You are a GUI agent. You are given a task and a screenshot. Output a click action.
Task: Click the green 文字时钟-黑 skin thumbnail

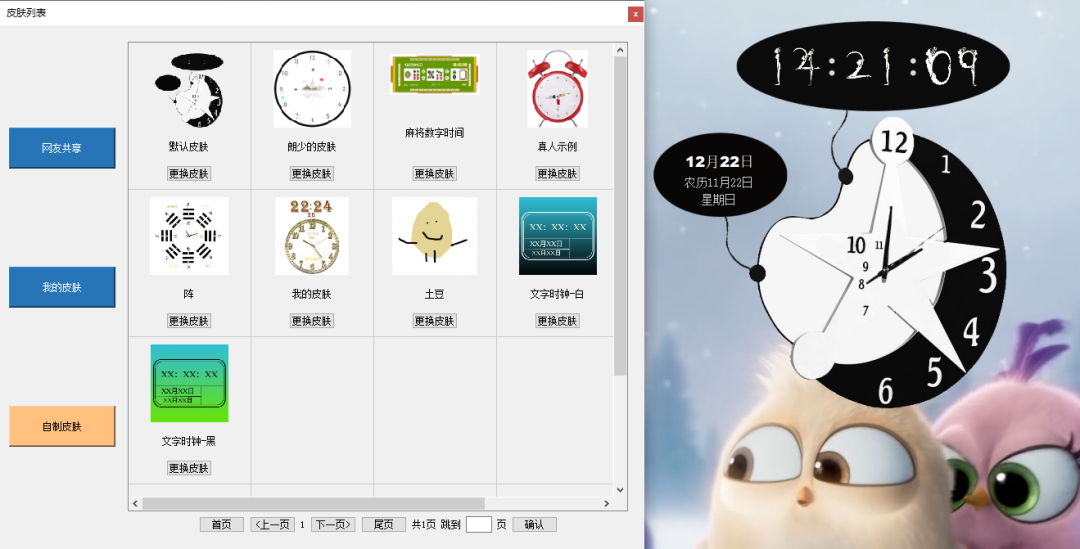click(x=189, y=383)
